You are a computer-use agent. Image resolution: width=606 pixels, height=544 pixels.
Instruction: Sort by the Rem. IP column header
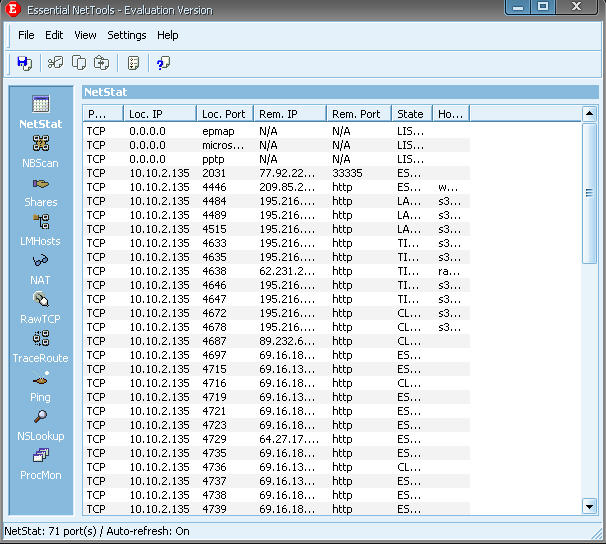tap(290, 114)
